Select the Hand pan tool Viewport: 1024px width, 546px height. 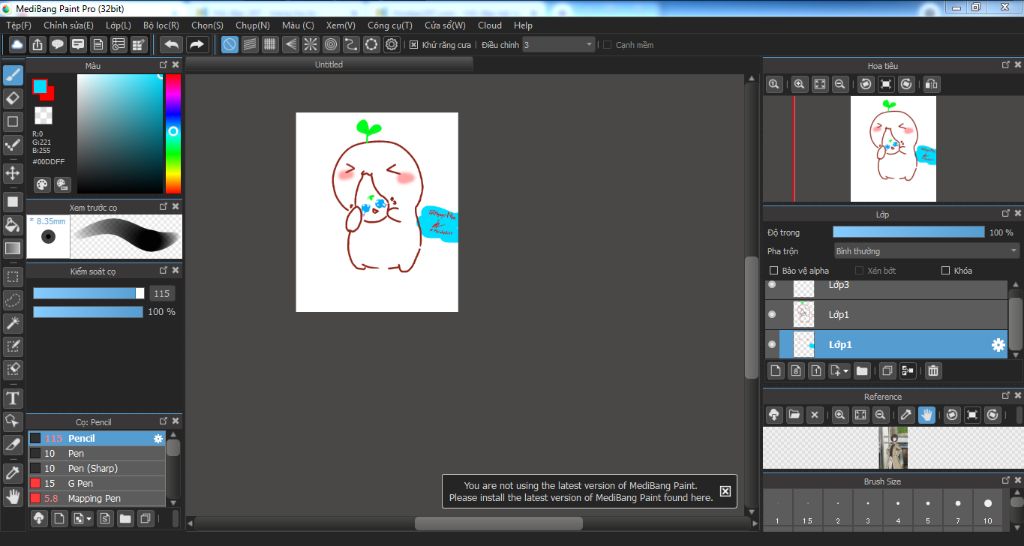click(x=12, y=496)
